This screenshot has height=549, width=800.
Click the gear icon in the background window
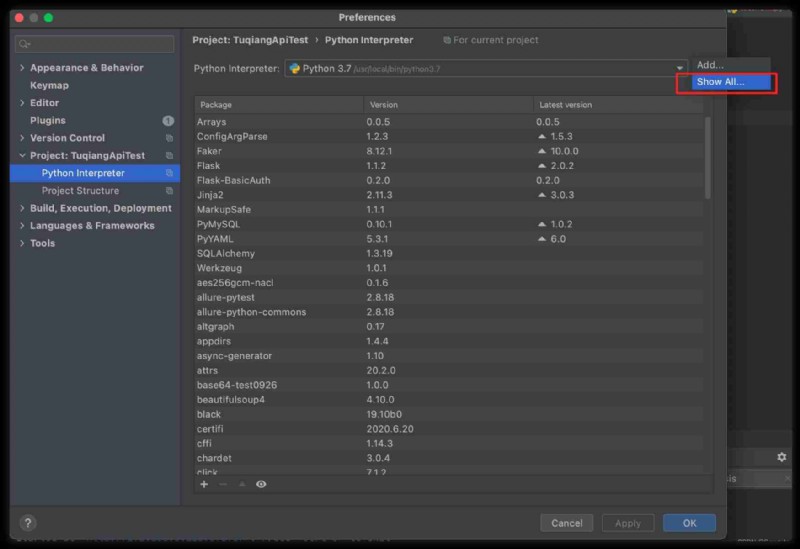click(x=782, y=457)
